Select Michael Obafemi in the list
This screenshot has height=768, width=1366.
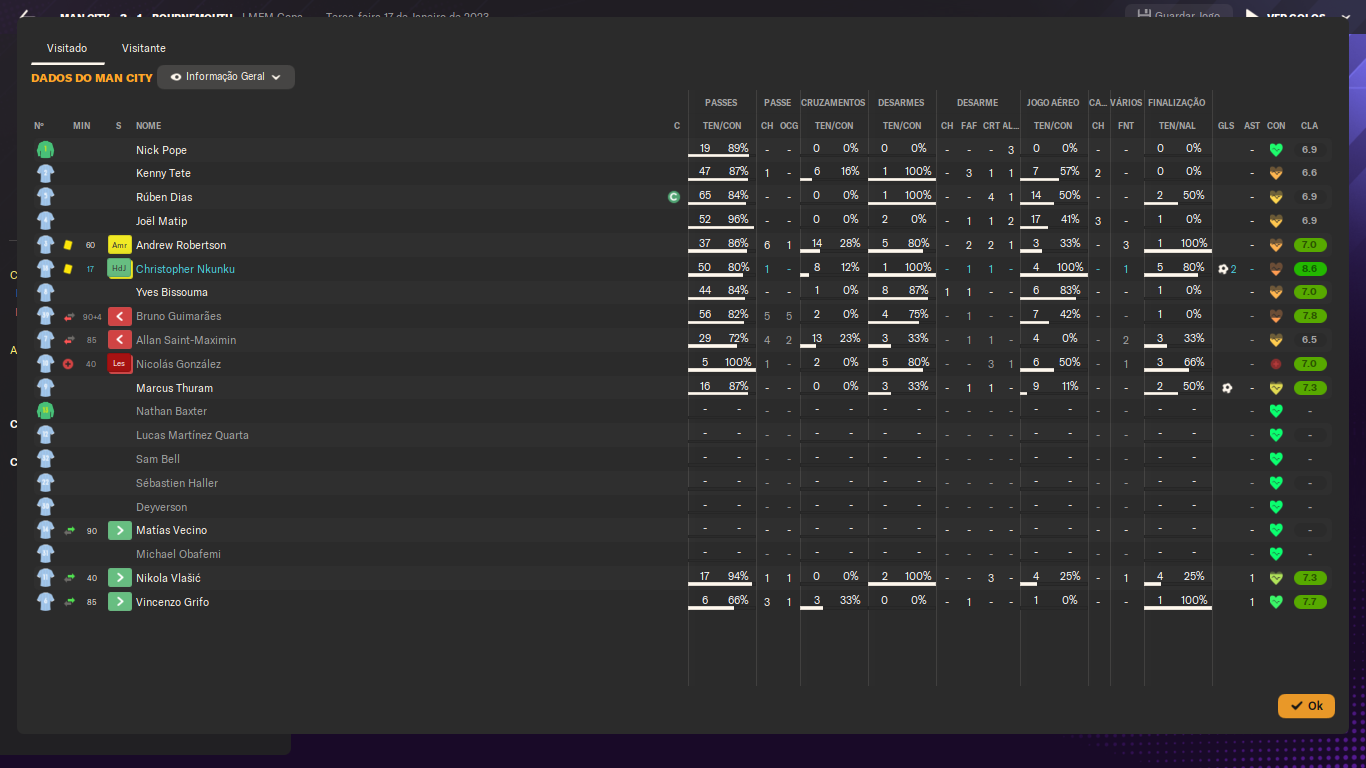point(178,554)
